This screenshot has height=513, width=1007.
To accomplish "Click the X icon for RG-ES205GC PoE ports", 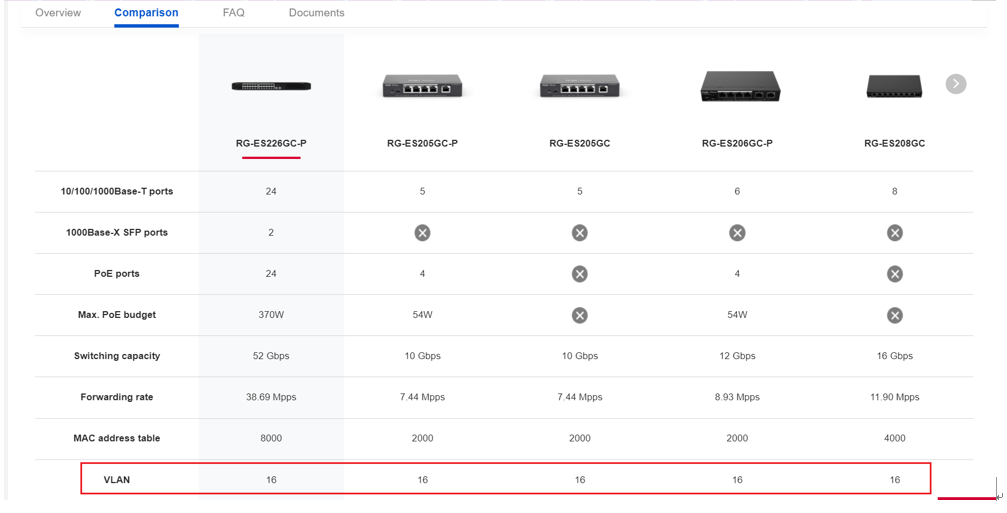I will pyautogui.click(x=579, y=274).
